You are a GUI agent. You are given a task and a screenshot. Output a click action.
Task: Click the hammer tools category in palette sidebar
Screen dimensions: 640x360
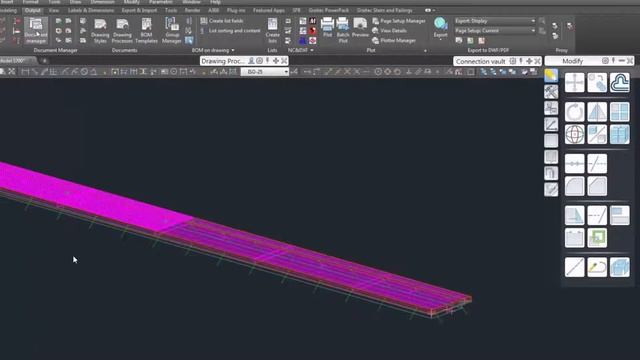[x=551, y=92]
